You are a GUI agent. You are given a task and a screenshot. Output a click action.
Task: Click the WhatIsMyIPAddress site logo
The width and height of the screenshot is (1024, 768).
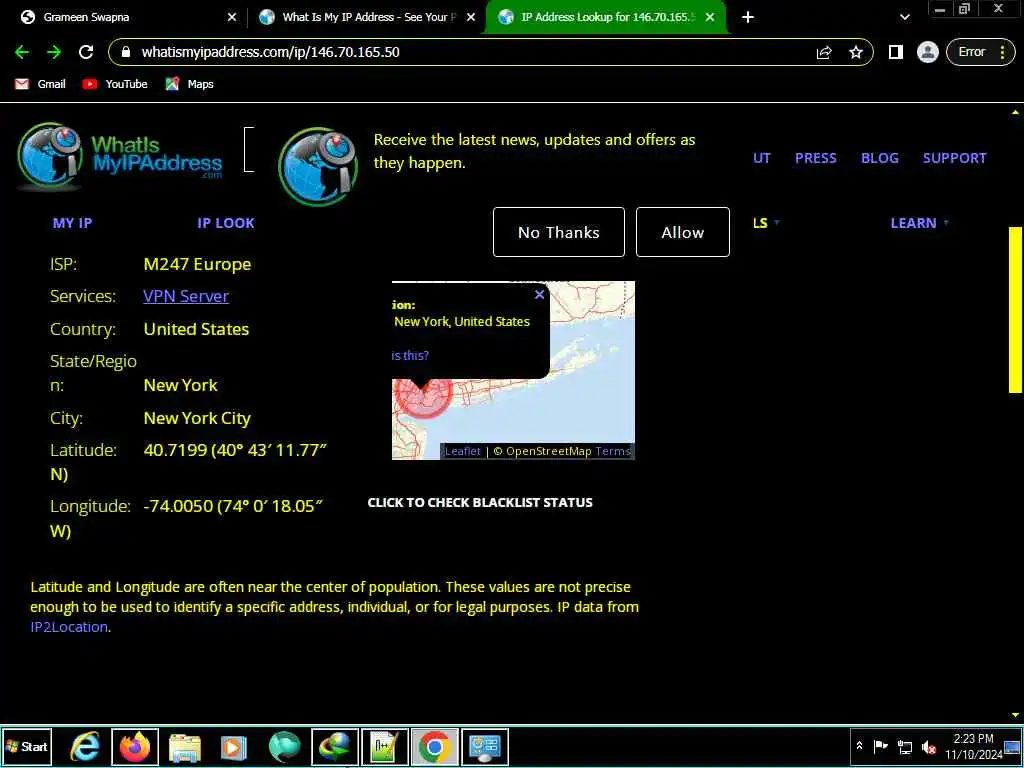coord(120,157)
